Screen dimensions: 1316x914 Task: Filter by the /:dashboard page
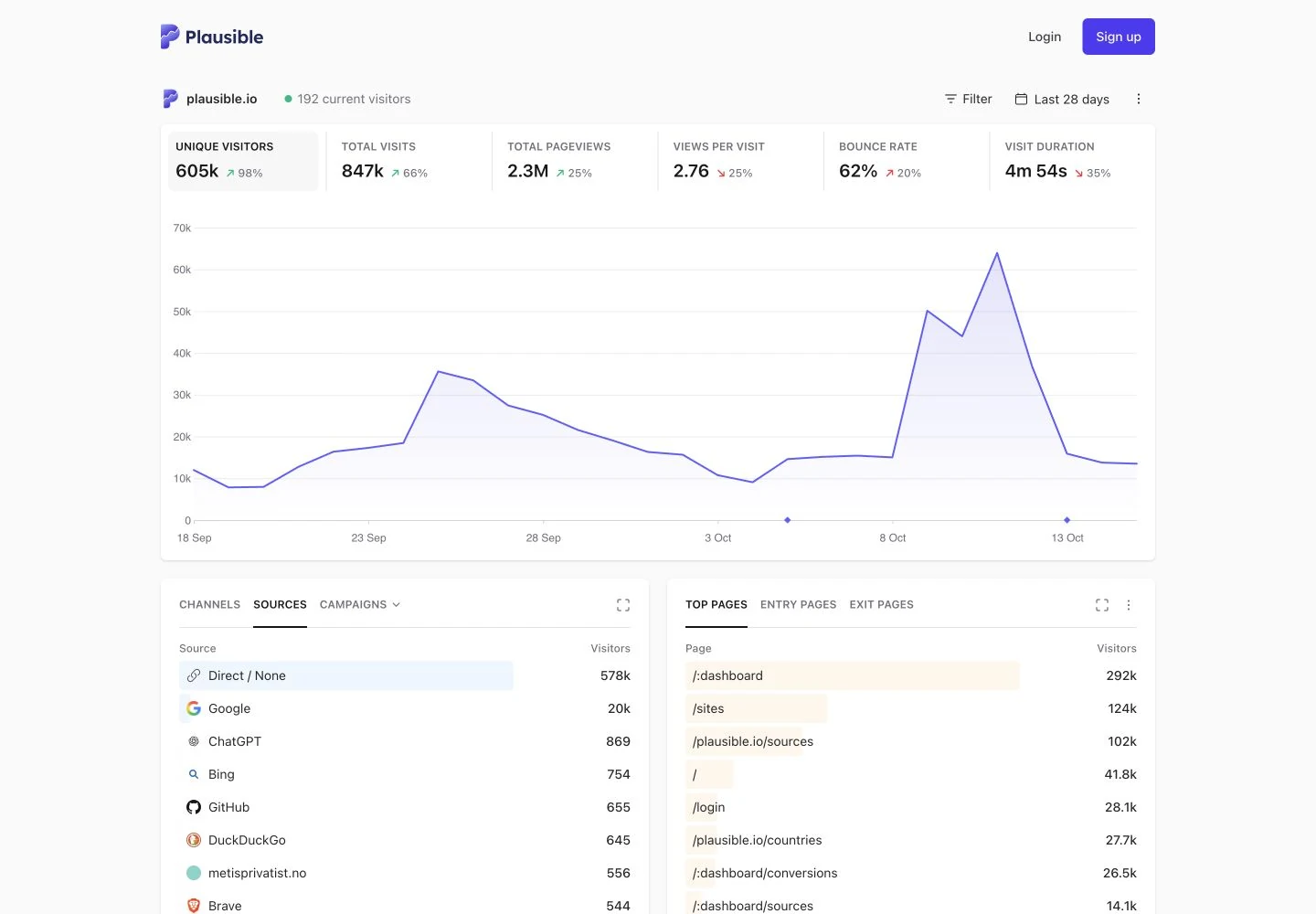727,675
